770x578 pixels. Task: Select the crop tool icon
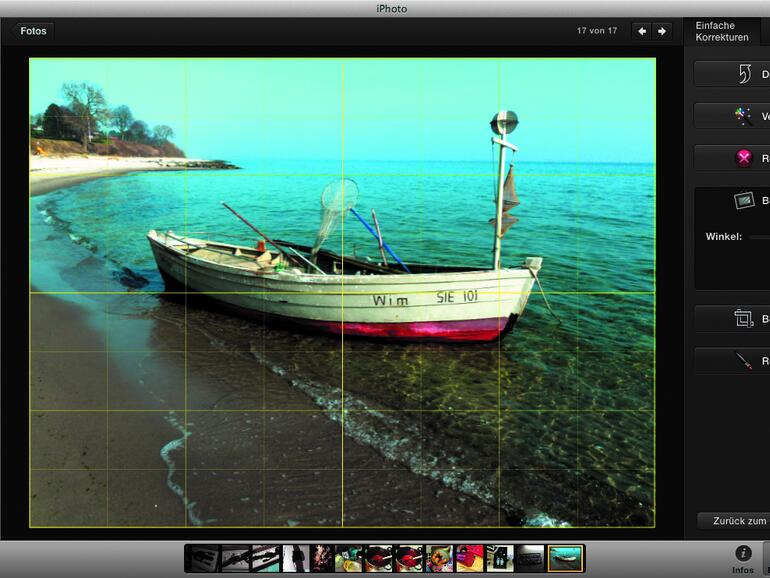(743, 319)
